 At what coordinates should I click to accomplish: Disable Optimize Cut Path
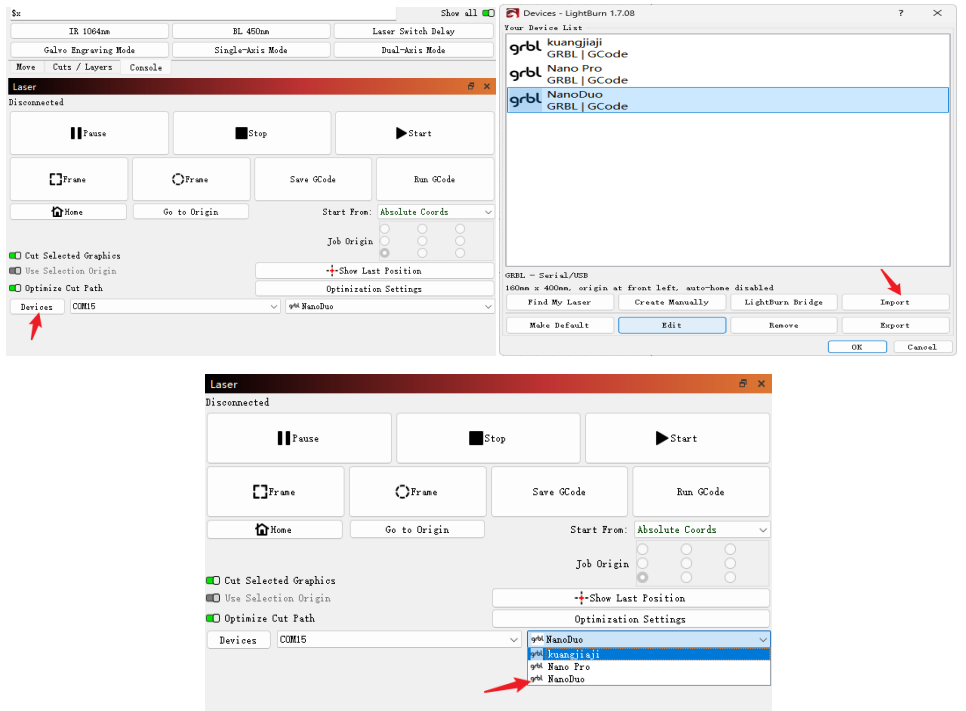click(x=15, y=288)
